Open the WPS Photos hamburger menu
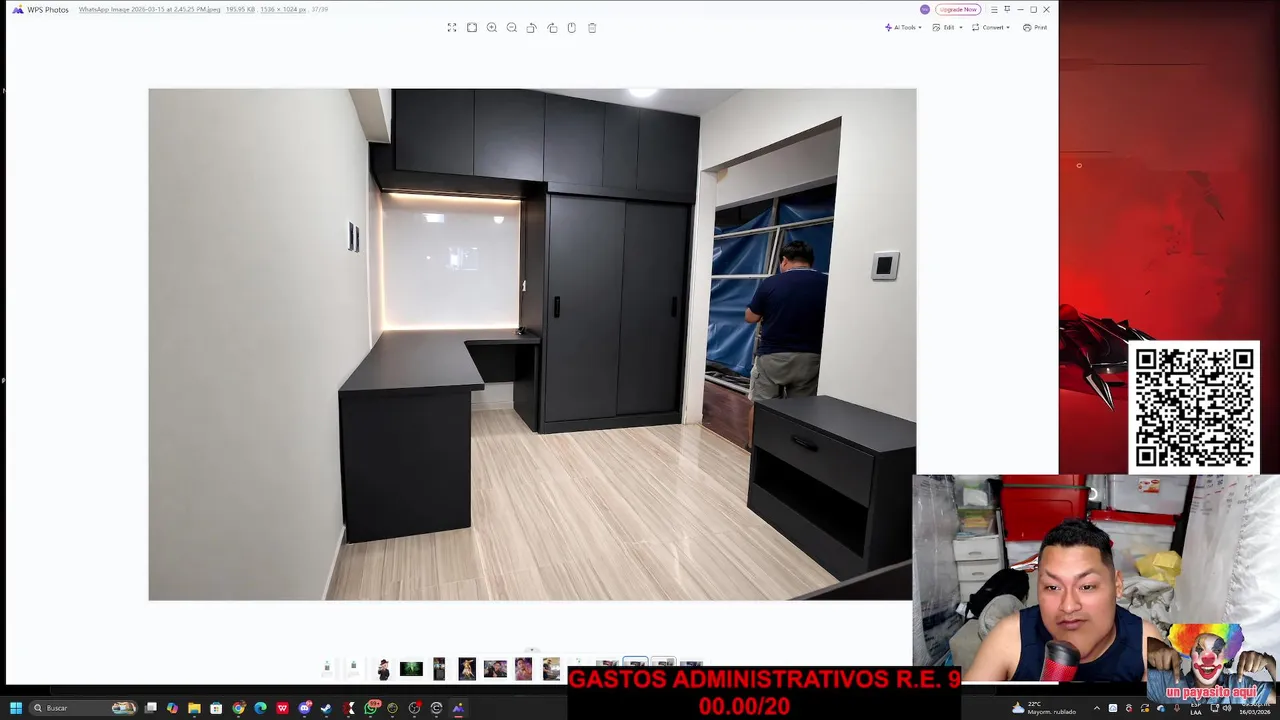The height and width of the screenshot is (720, 1280). (994, 9)
